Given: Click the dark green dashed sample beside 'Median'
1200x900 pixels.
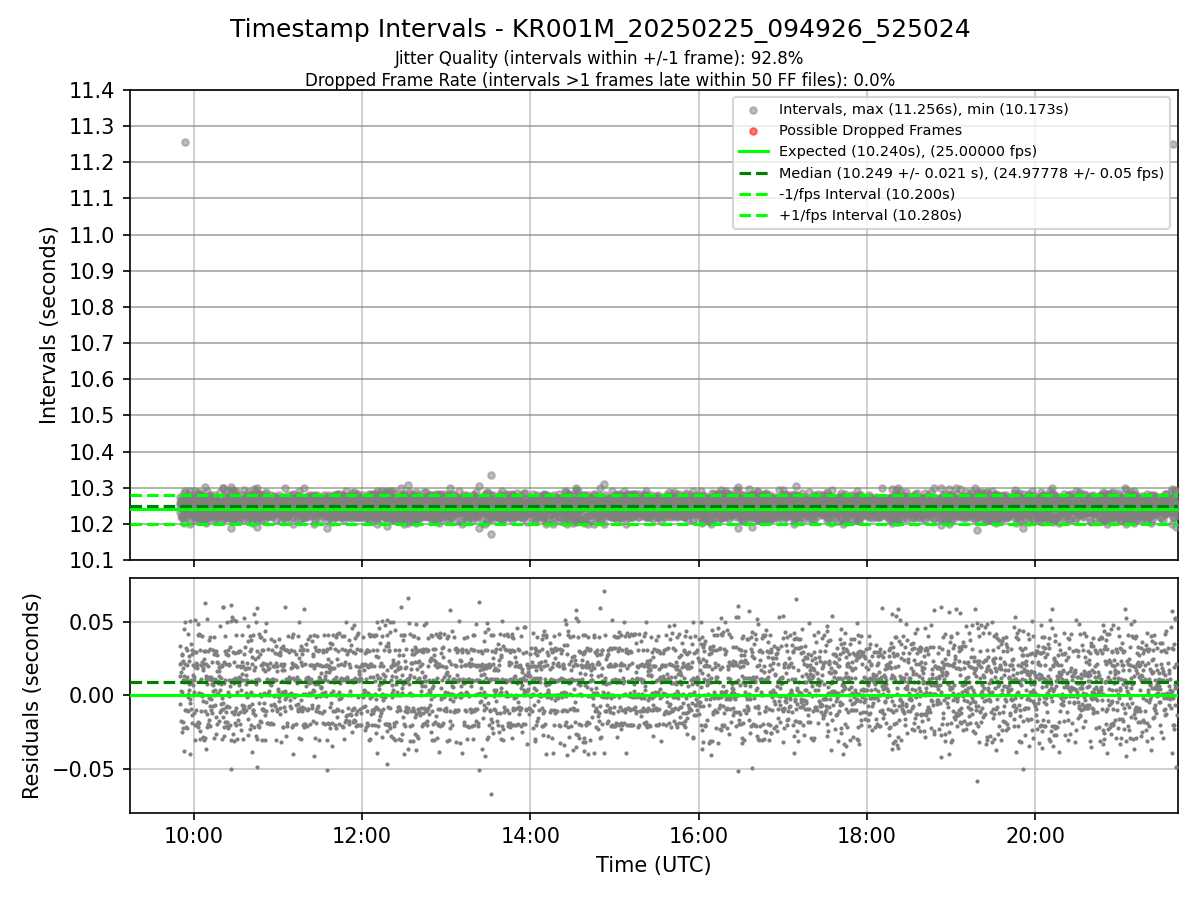Looking at the screenshot, I should pos(754,173).
